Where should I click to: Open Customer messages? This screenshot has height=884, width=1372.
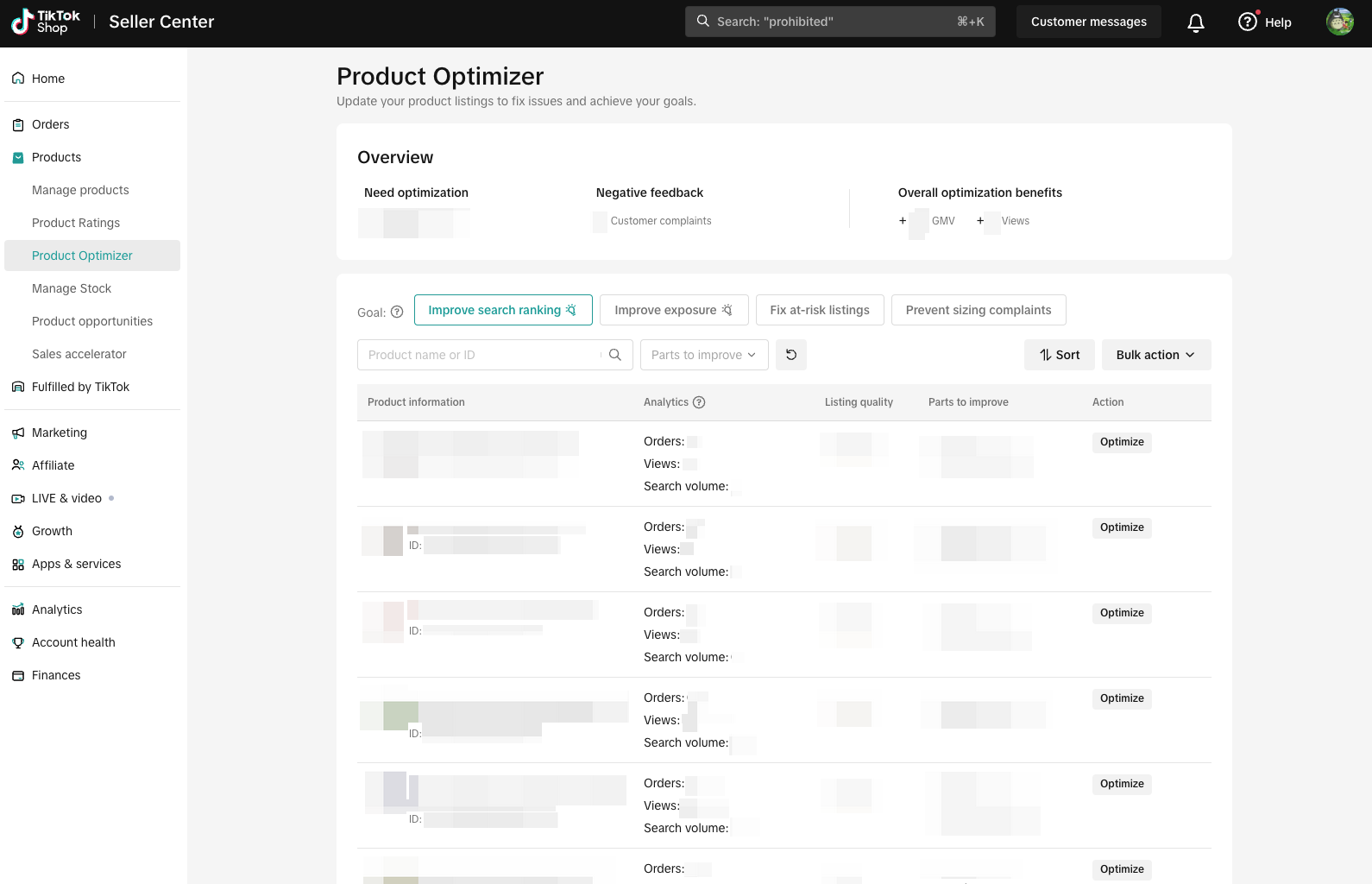(1088, 22)
